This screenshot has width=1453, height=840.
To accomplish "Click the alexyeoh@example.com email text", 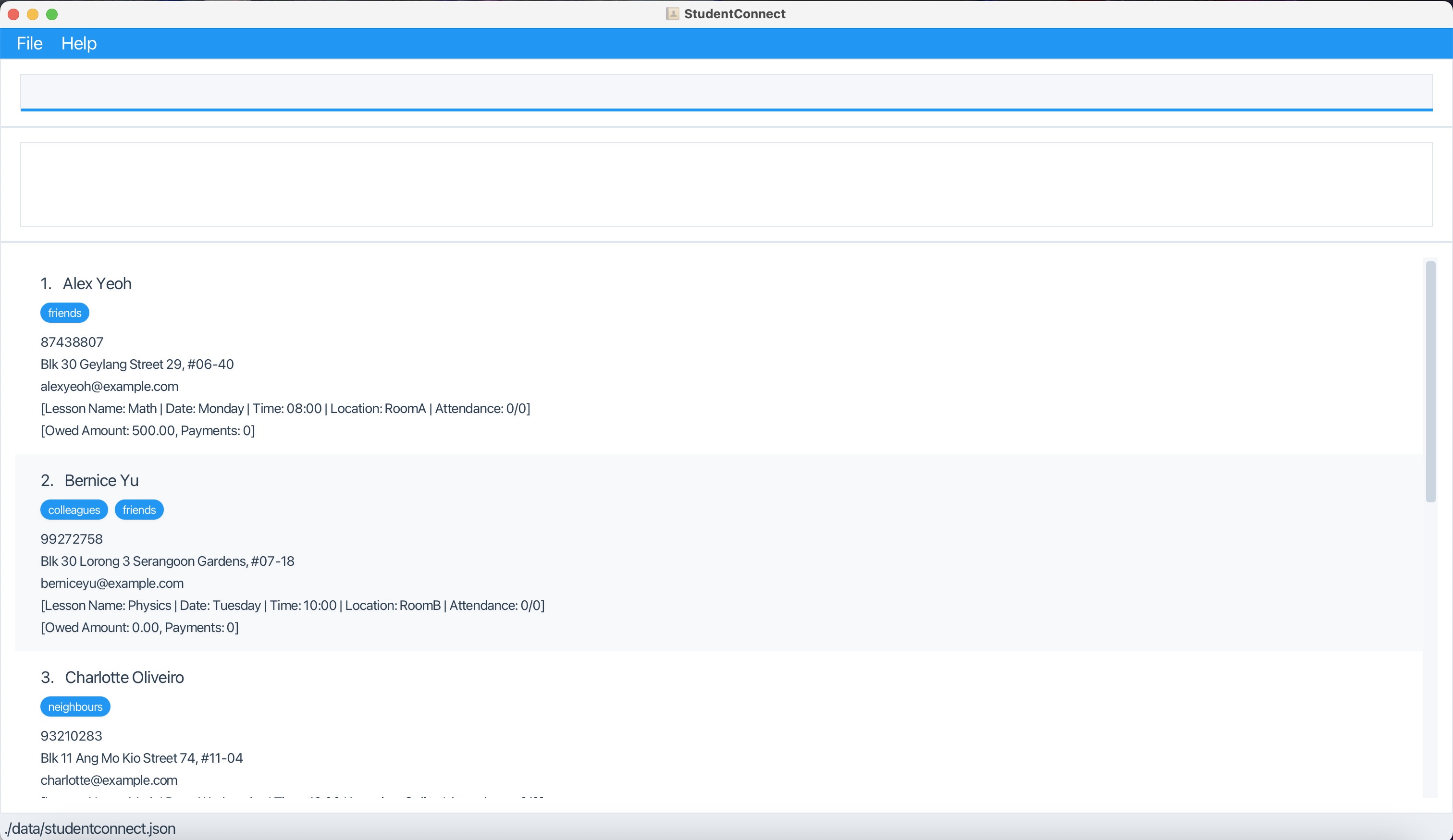I will [x=109, y=387].
